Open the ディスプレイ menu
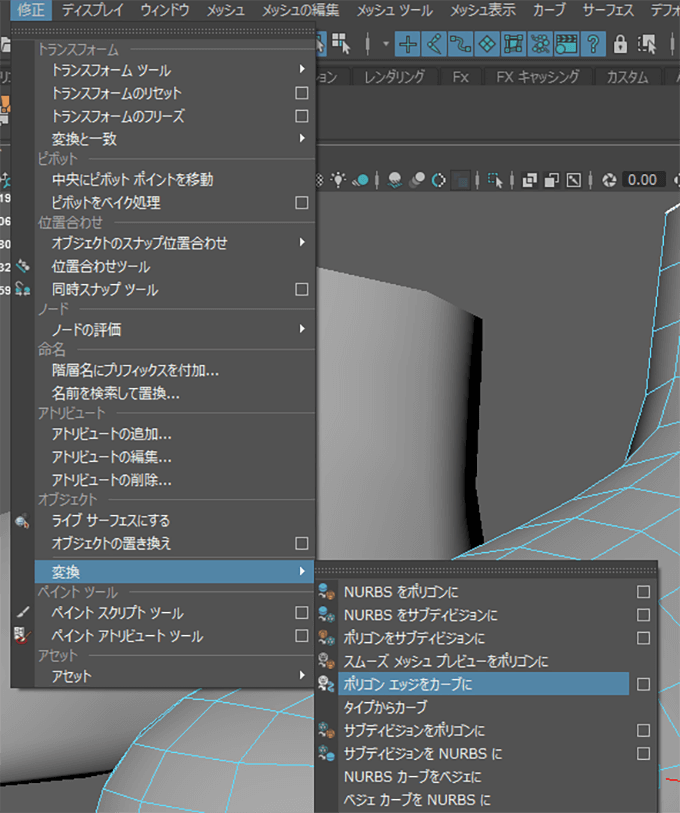 (93, 10)
